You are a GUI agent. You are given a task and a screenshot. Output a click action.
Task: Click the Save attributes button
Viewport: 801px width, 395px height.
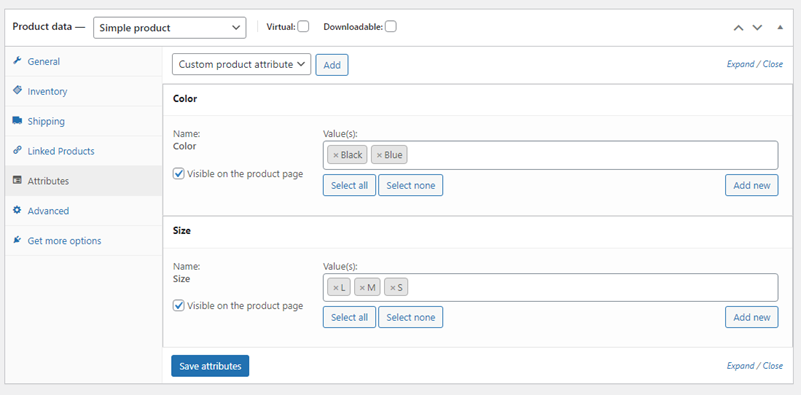[210, 366]
